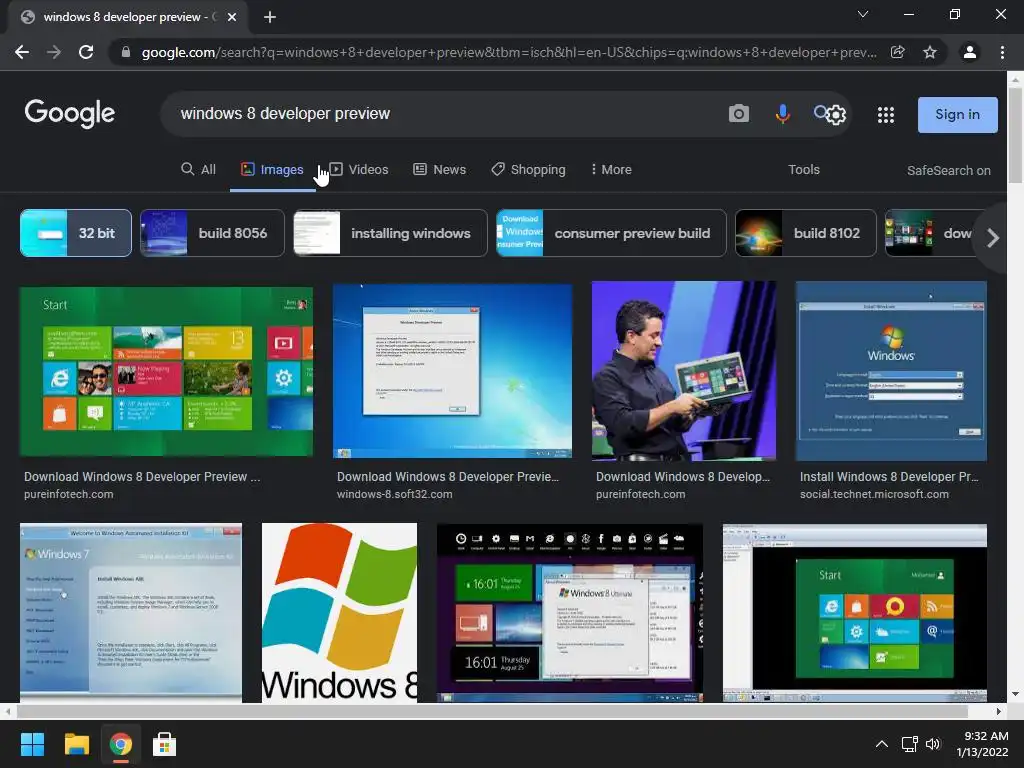1024x768 pixels.
Task: Open the green Start screen thumbnail from pureinfotech
Action: pyautogui.click(x=166, y=371)
